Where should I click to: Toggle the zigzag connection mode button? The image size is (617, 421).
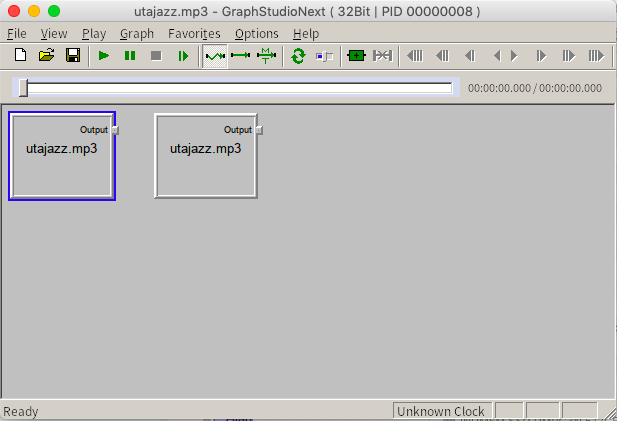pyautogui.click(x=215, y=56)
